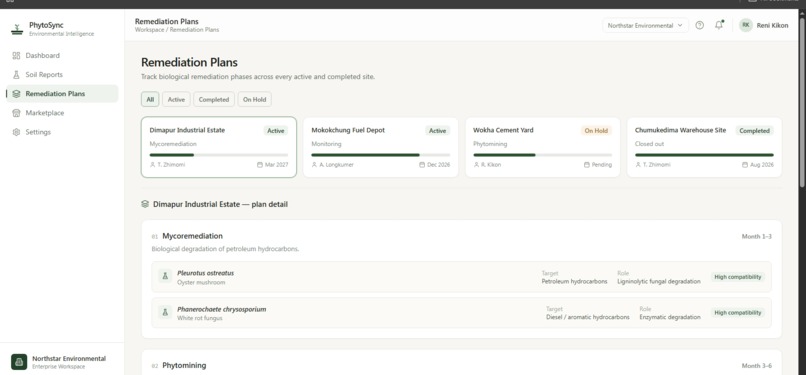This screenshot has width=806, height=375.
Task: Click the Northstar Environmental workspace icon at bottom
Action: 19,362
